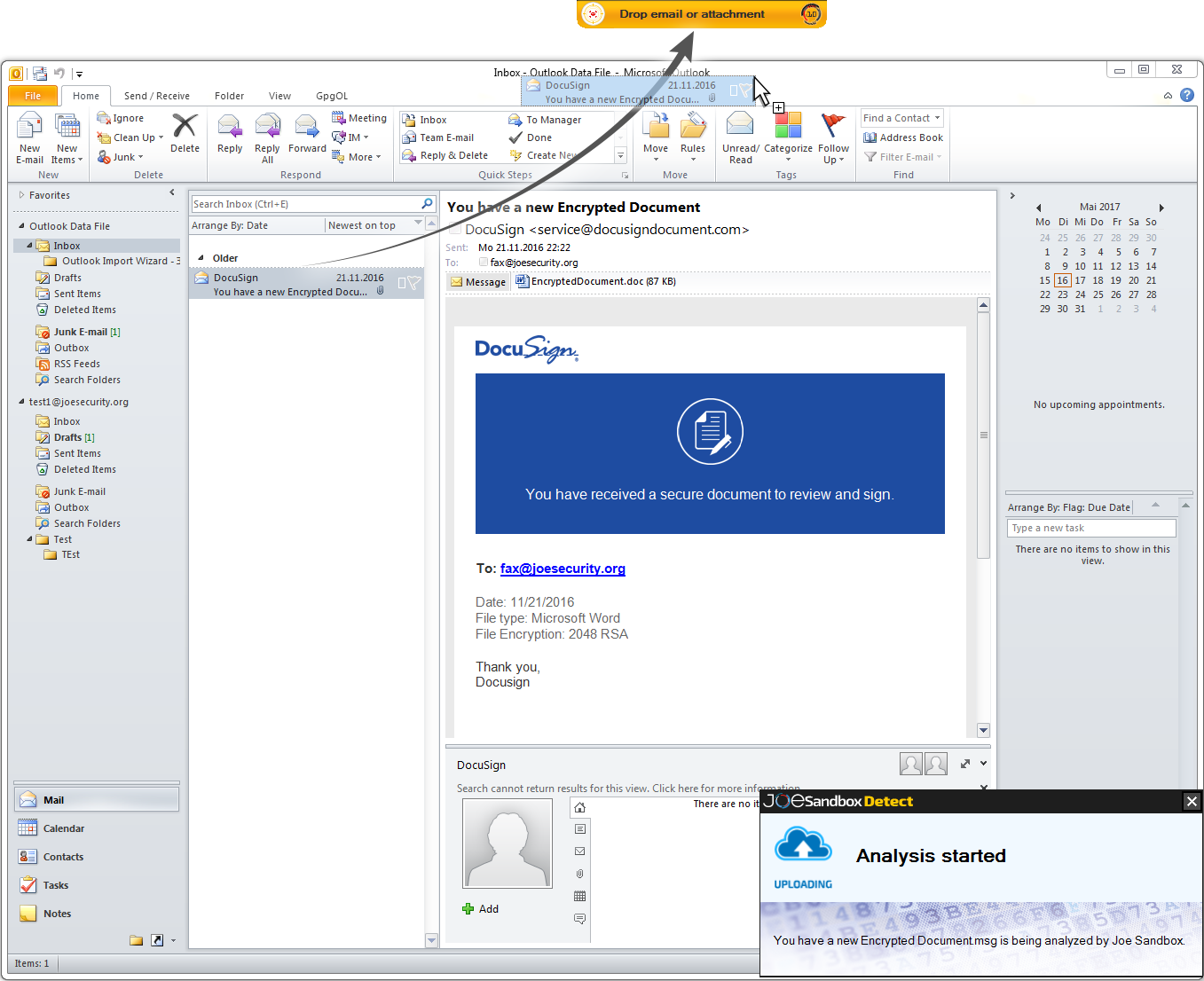The image size is (1204, 981).
Task: Click the Team E-mail quick step
Action: click(438, 137)
